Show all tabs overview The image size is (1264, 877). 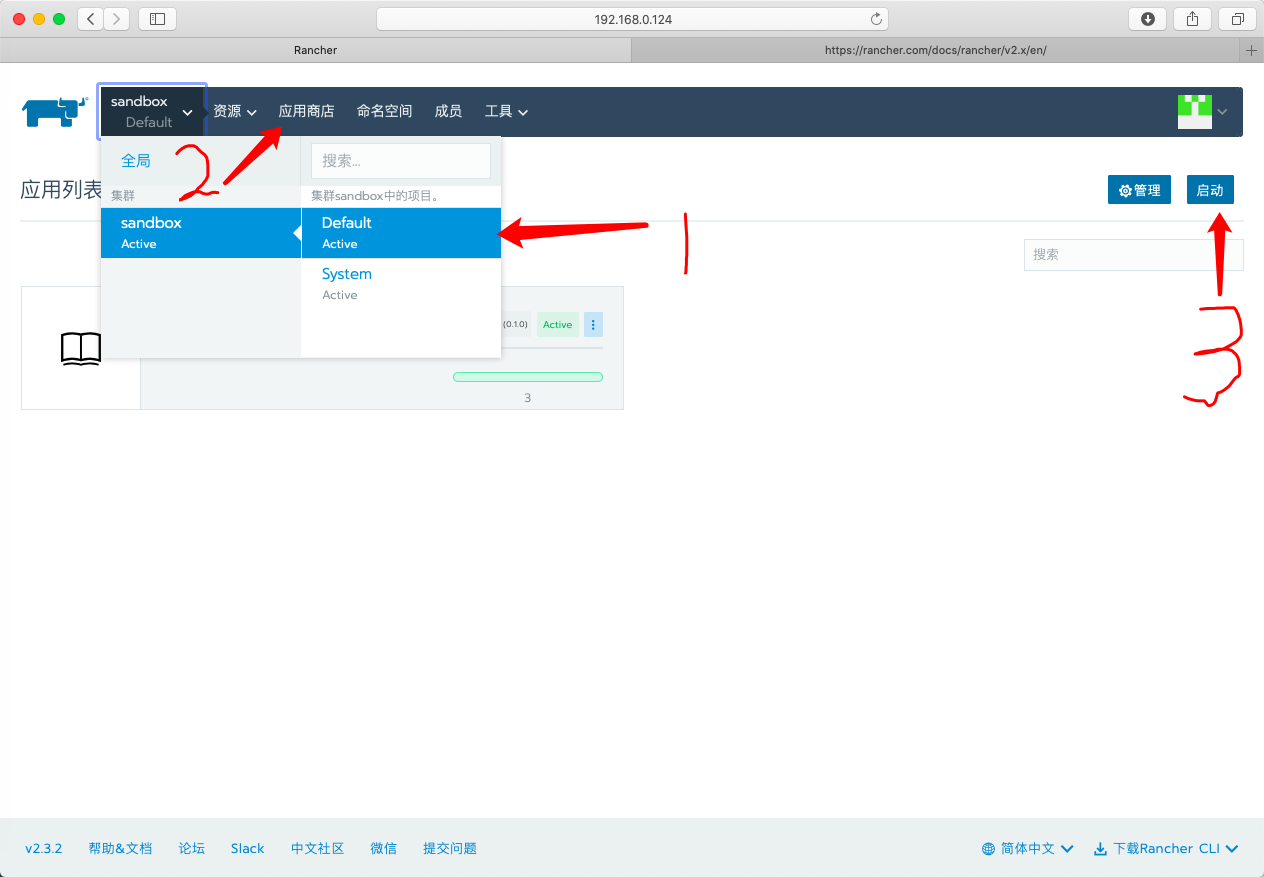(1238, 19)
